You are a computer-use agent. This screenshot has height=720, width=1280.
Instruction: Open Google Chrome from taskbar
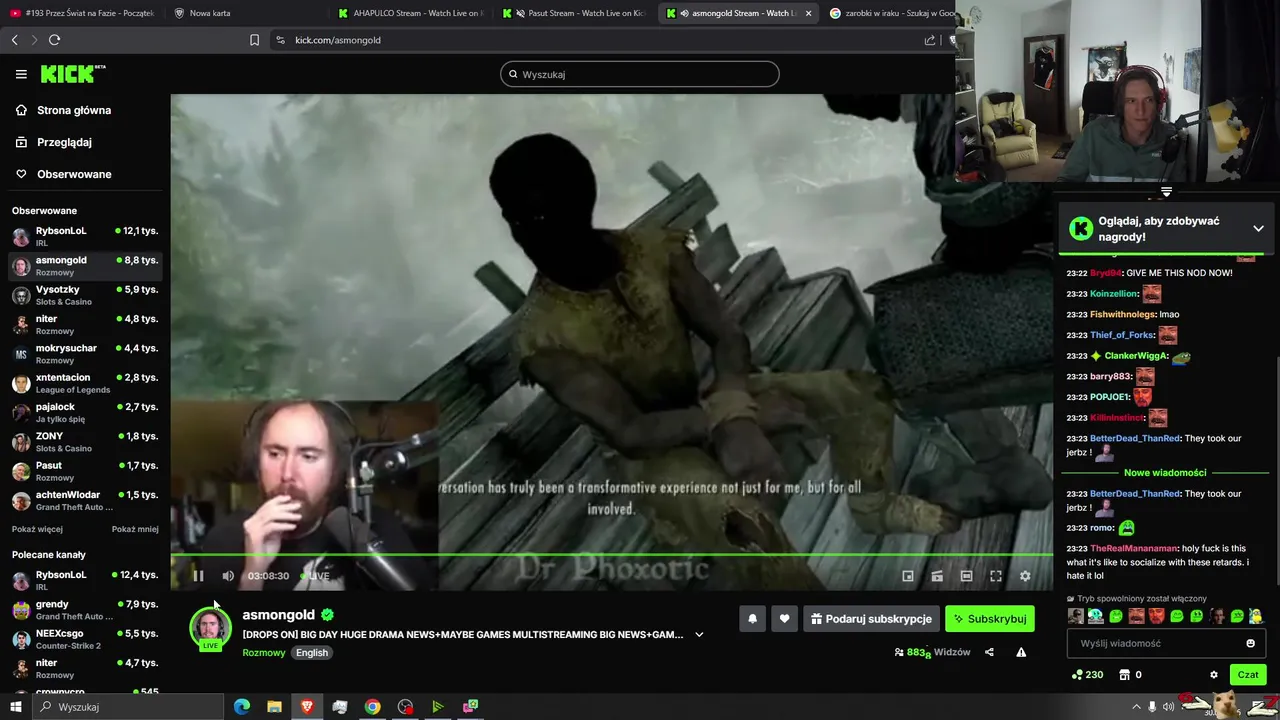click(372, 707)
